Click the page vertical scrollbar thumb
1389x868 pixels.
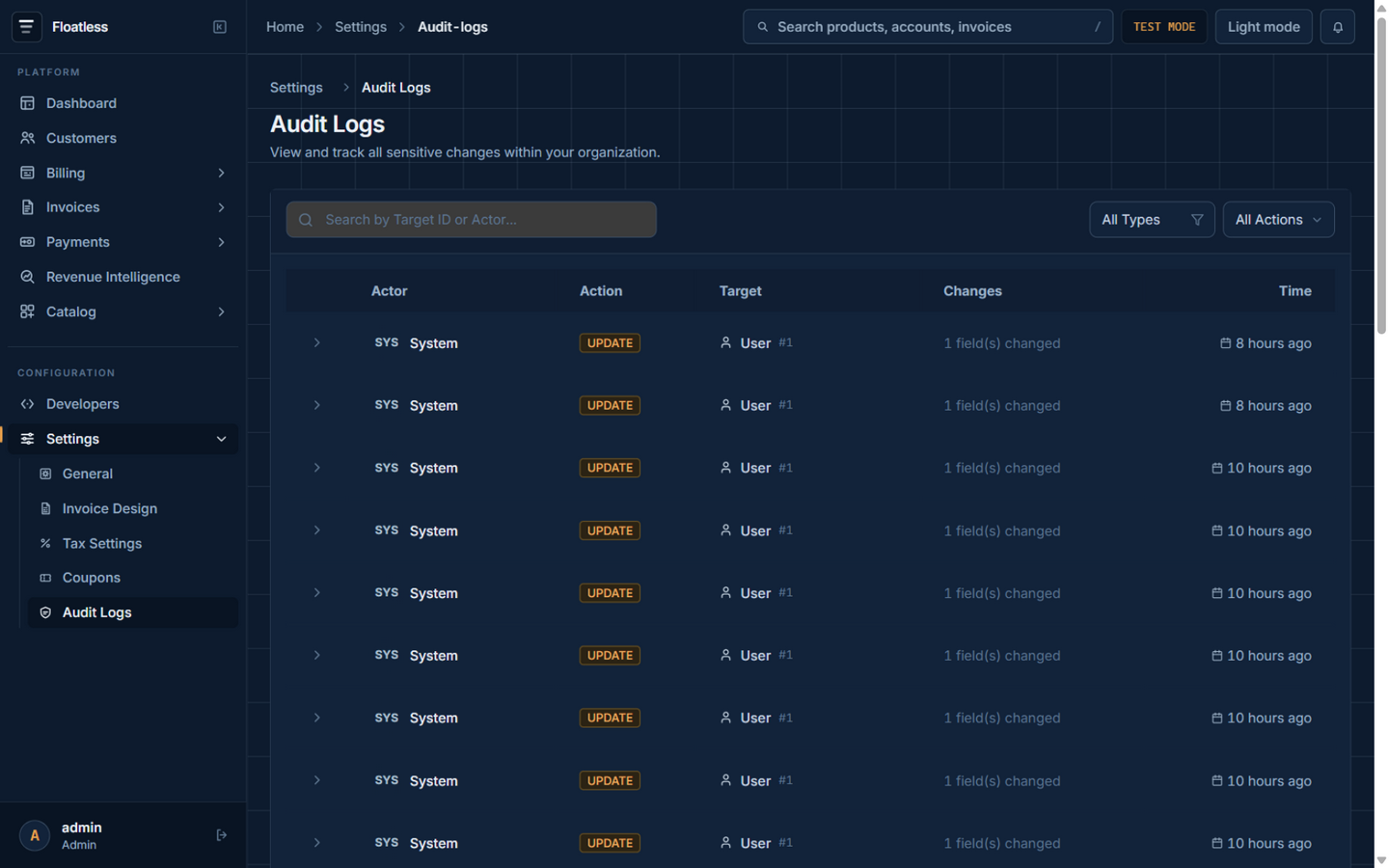pyautogui.click(x=1381, y=175)
